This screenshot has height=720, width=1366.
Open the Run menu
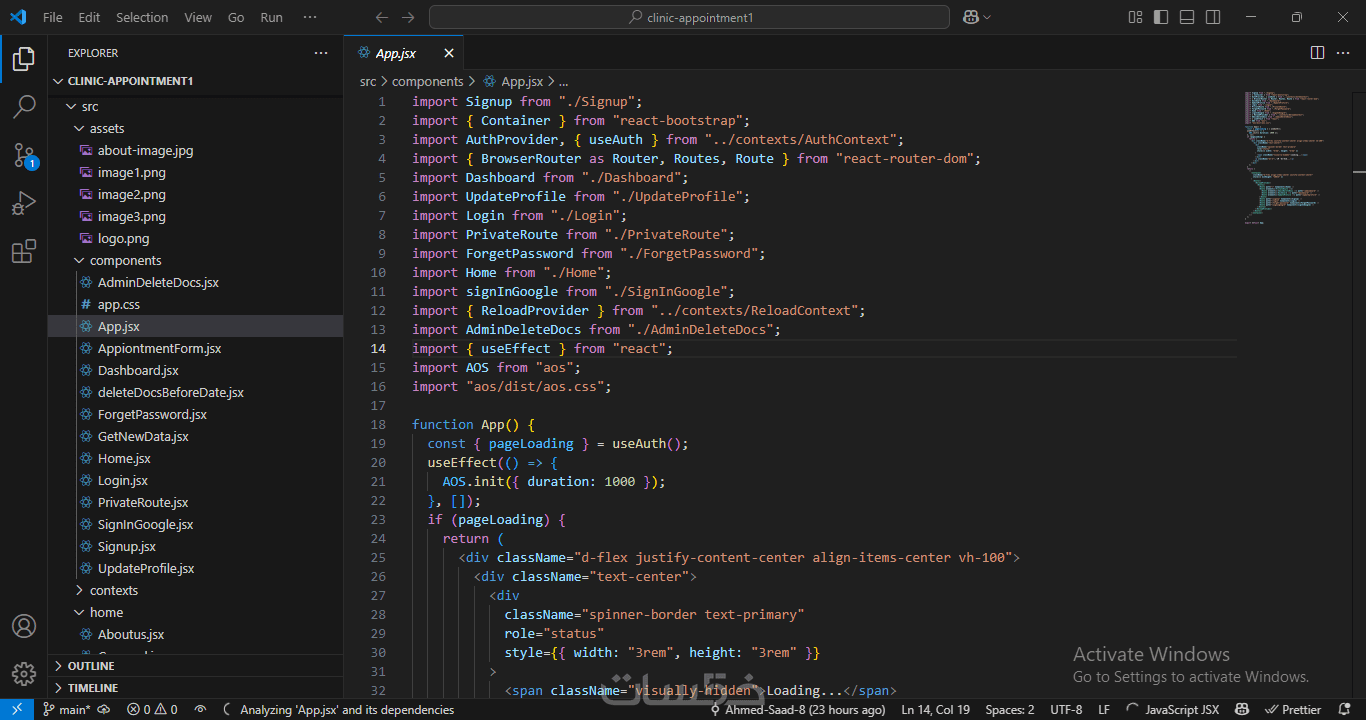click(271, 17)
